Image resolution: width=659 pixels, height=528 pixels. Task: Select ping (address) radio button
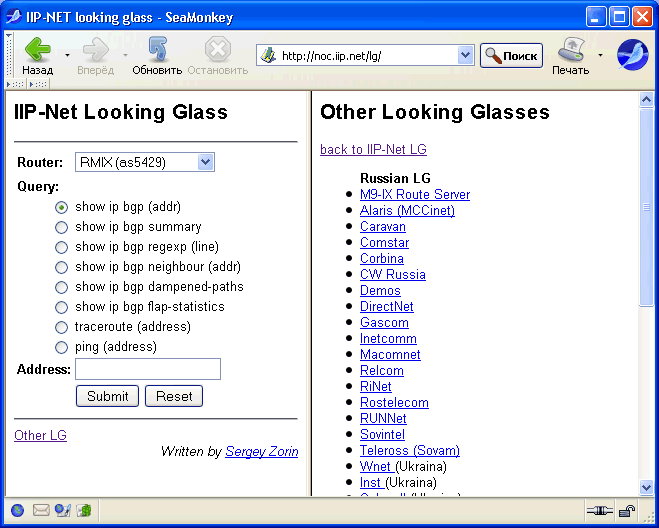[x=61, y=347]
